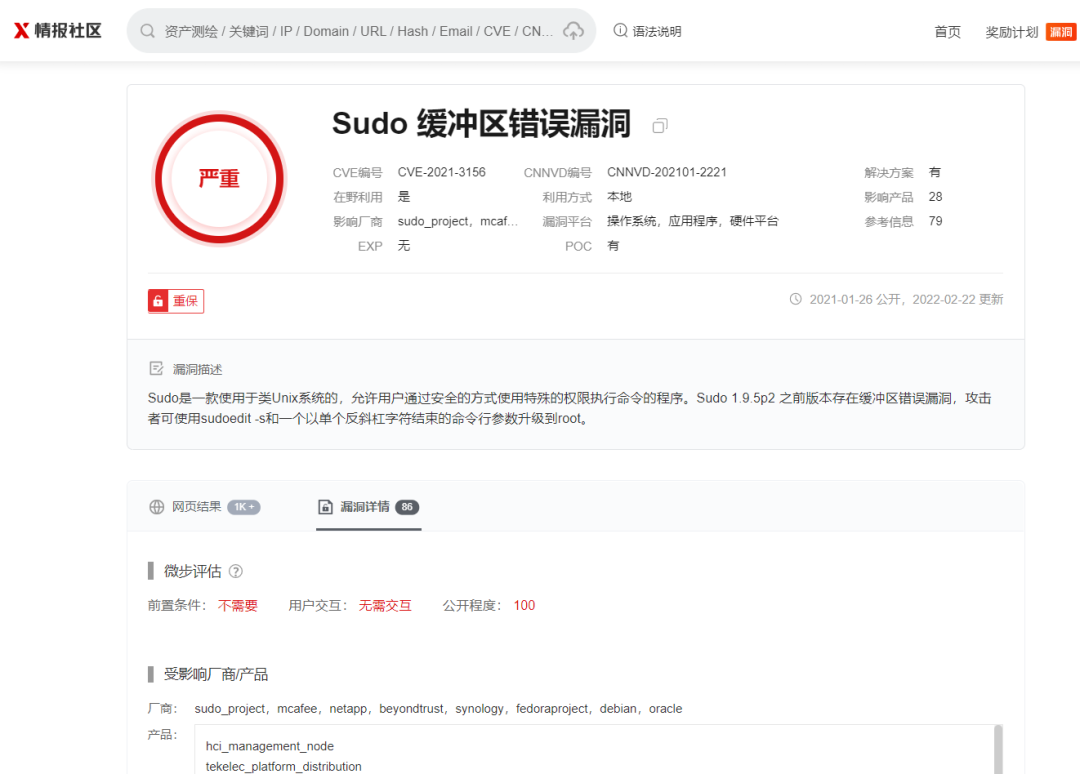Viewport: 1080px width, 774px height.
Task: Click the question mark beside 微步评估
Action: [236, 571]
